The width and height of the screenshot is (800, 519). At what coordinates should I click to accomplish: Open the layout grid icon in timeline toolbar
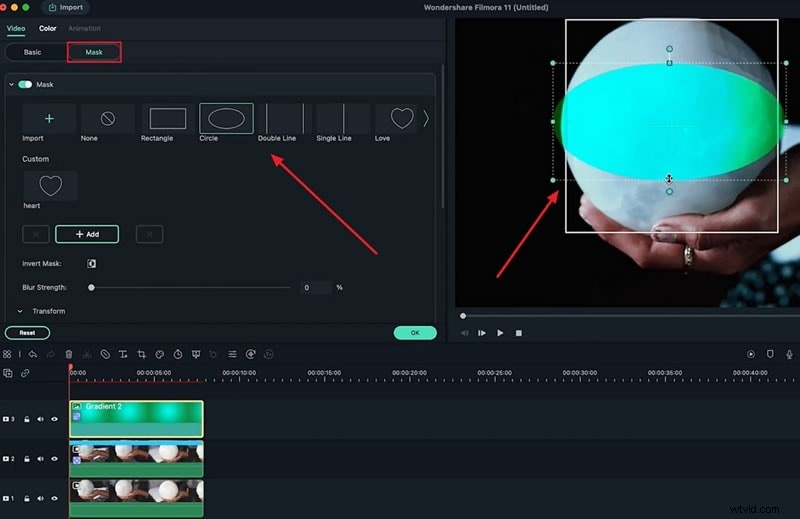pos(7,354)
